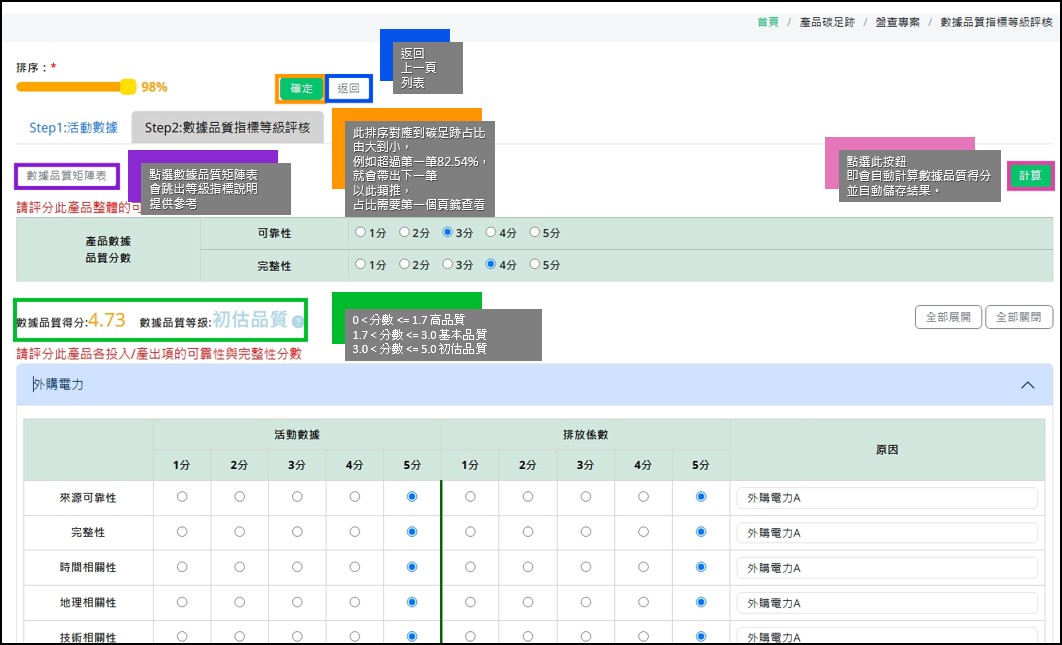The image size is (1062, 645).
Task: Choose 2分 for 可靠性 product score
Action: click(405, 233)
